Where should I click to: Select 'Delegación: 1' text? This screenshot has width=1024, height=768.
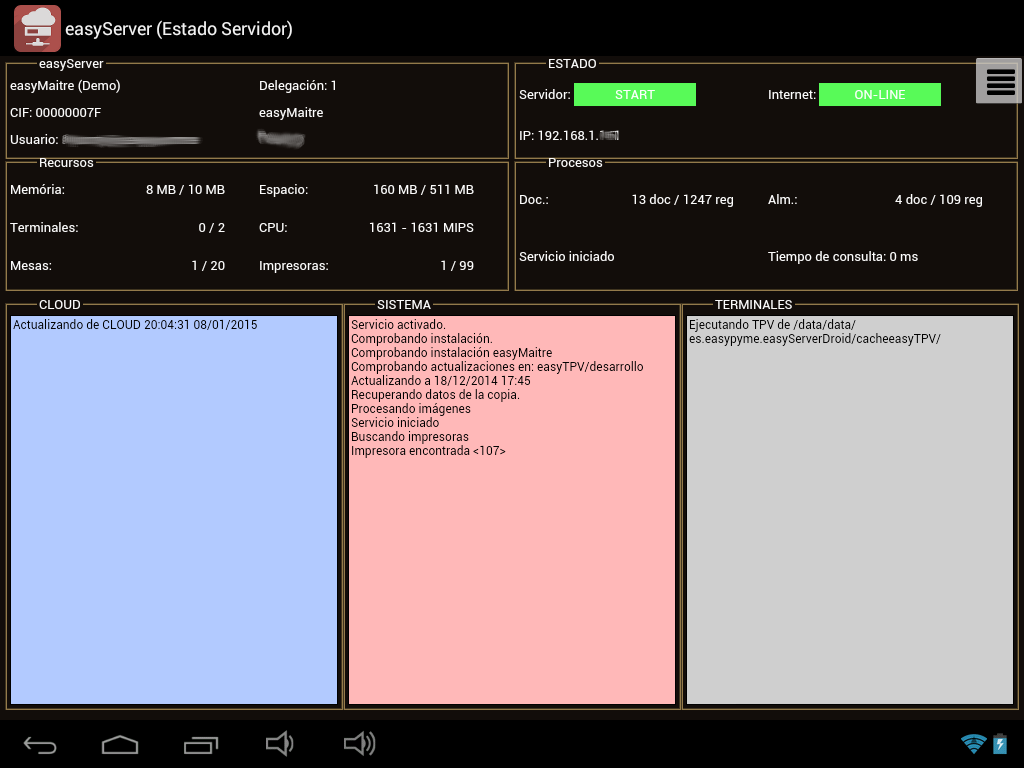298,86
